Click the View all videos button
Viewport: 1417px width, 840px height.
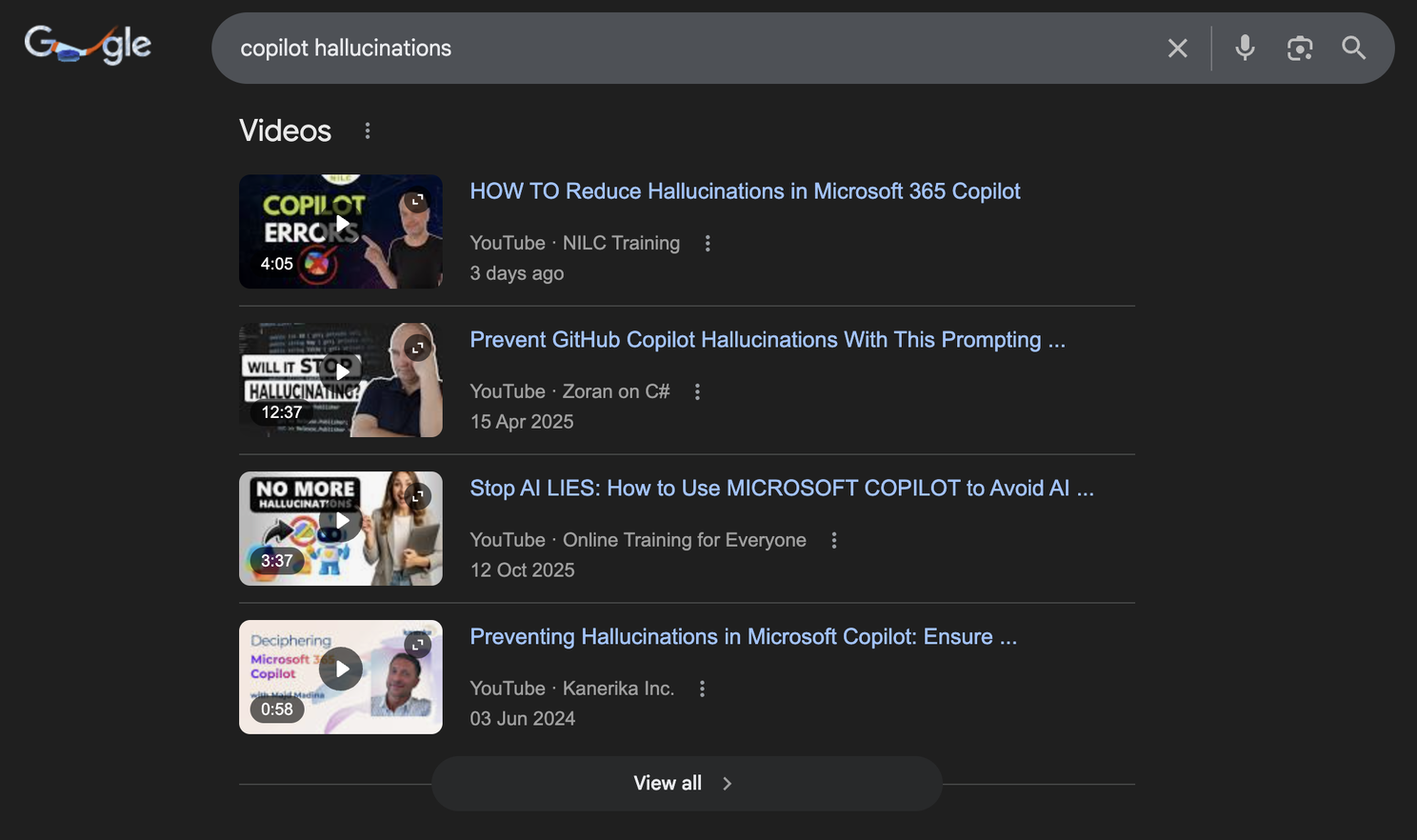pos(687,784)
